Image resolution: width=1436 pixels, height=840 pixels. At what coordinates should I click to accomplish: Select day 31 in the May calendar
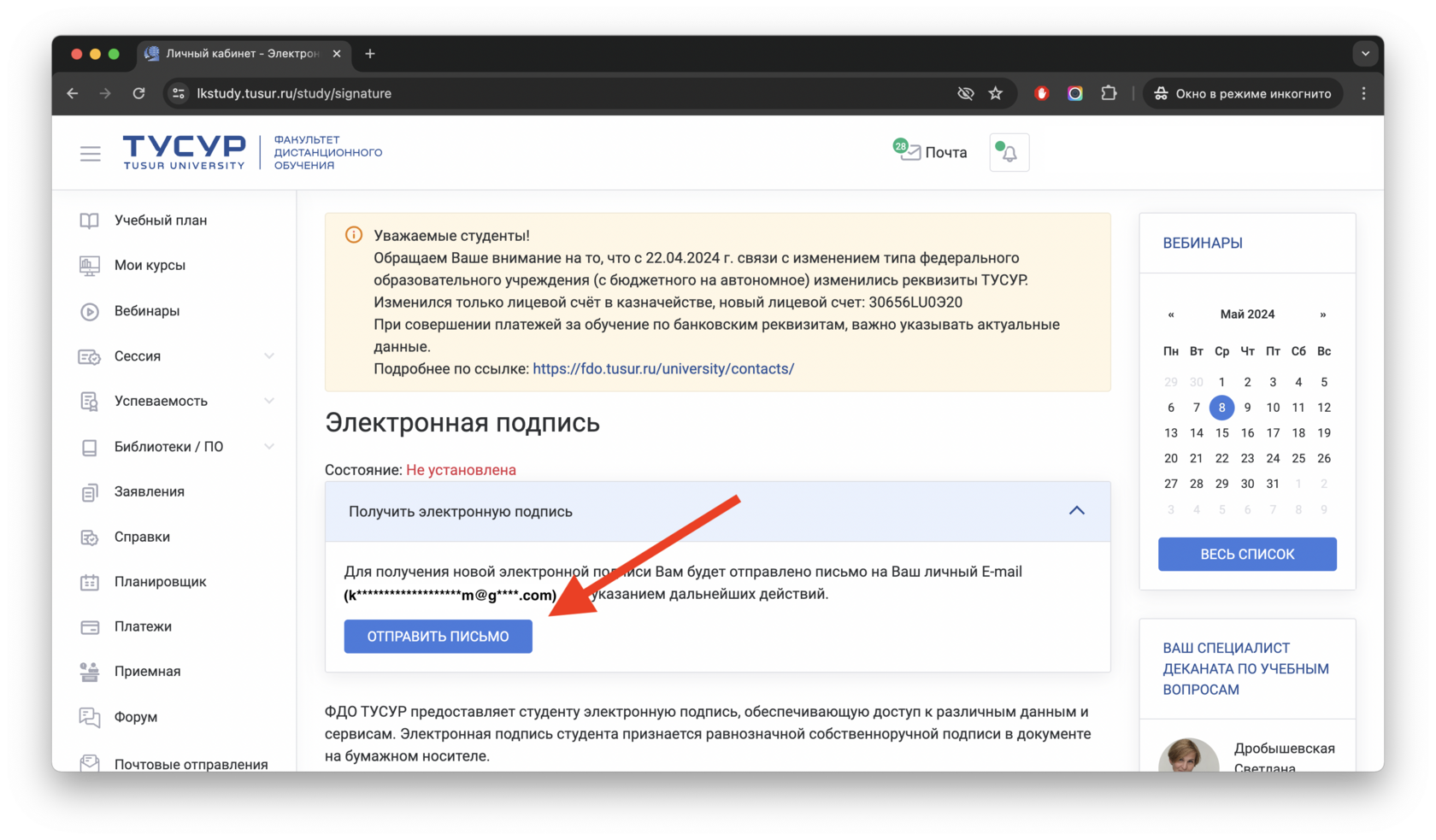[1272, 484]
